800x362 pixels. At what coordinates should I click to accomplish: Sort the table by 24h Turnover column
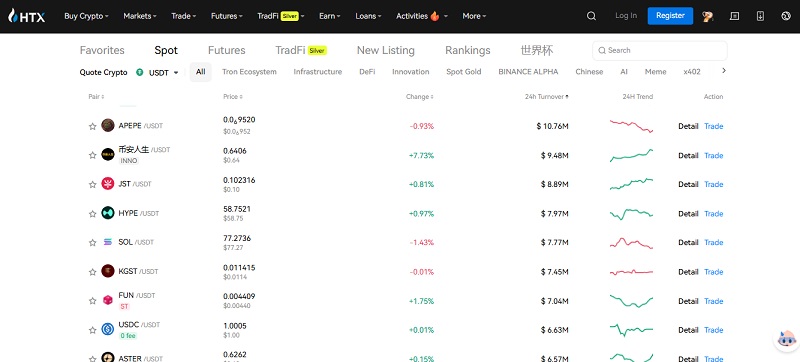[x=547, y=96]
